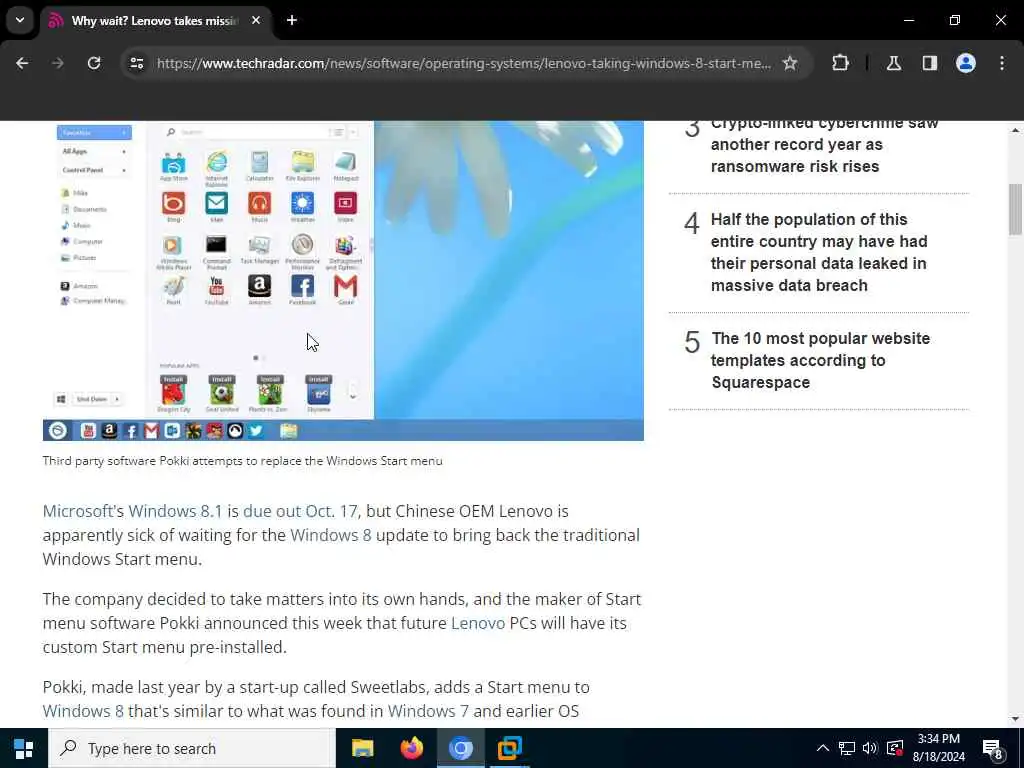Follow the 'Lenovo' link before 'PCs will have'
The width and height of the screenshot is (1024, 768).
[478, 623]
